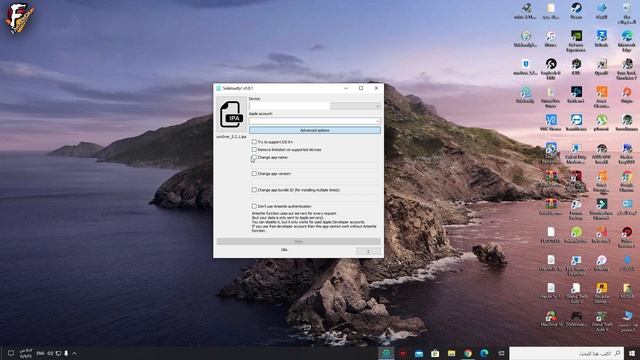Enable Try to support iOS 8+ checkbox
This screenshot has width=640, height=360.
[x=254, y=142]
